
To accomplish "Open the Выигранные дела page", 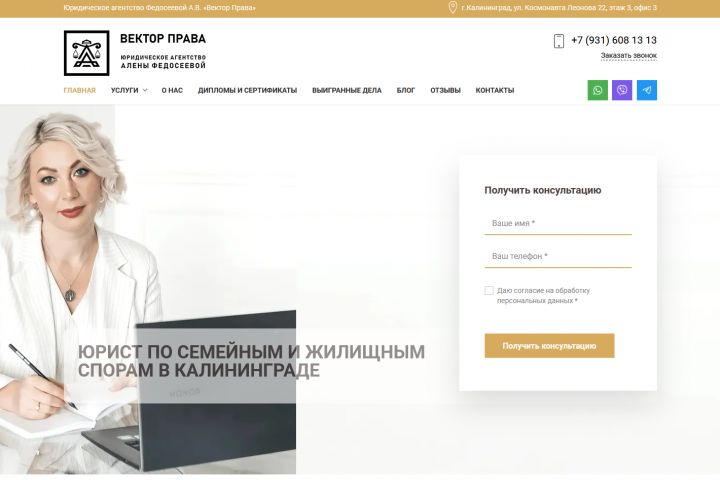I will [347, 90].
